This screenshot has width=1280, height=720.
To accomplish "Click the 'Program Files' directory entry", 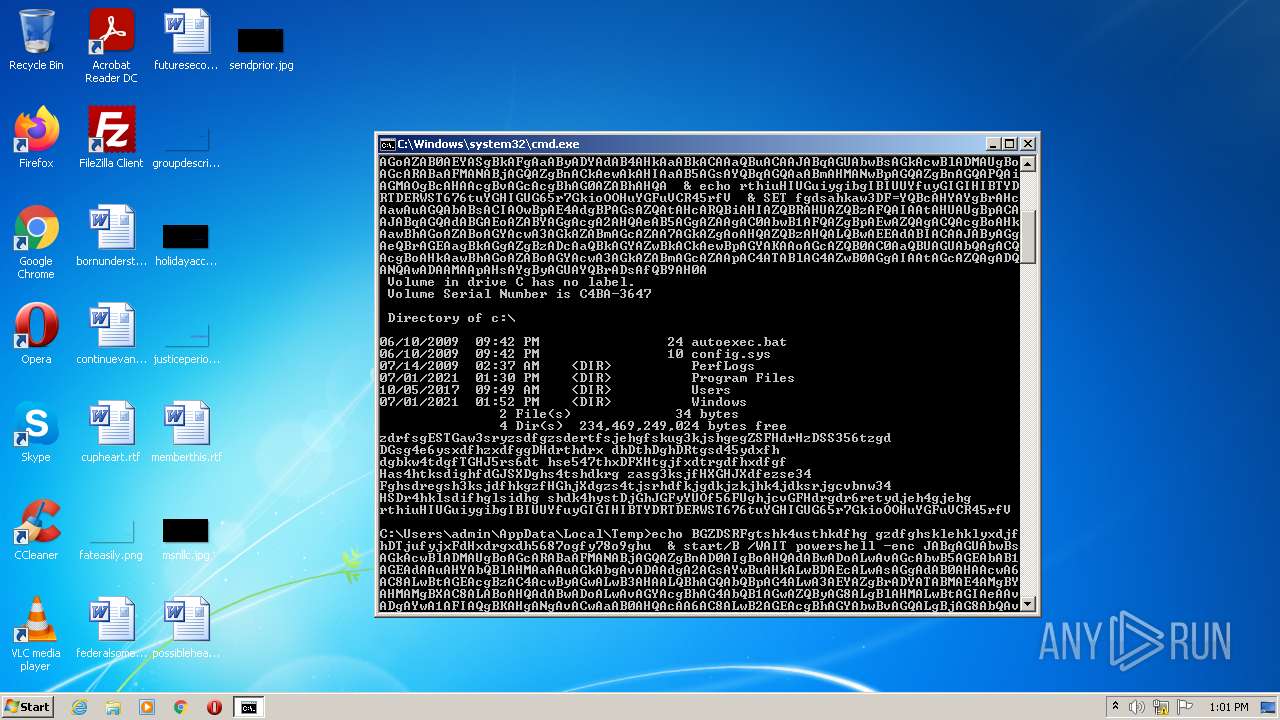I will click(x=743, y=378).
